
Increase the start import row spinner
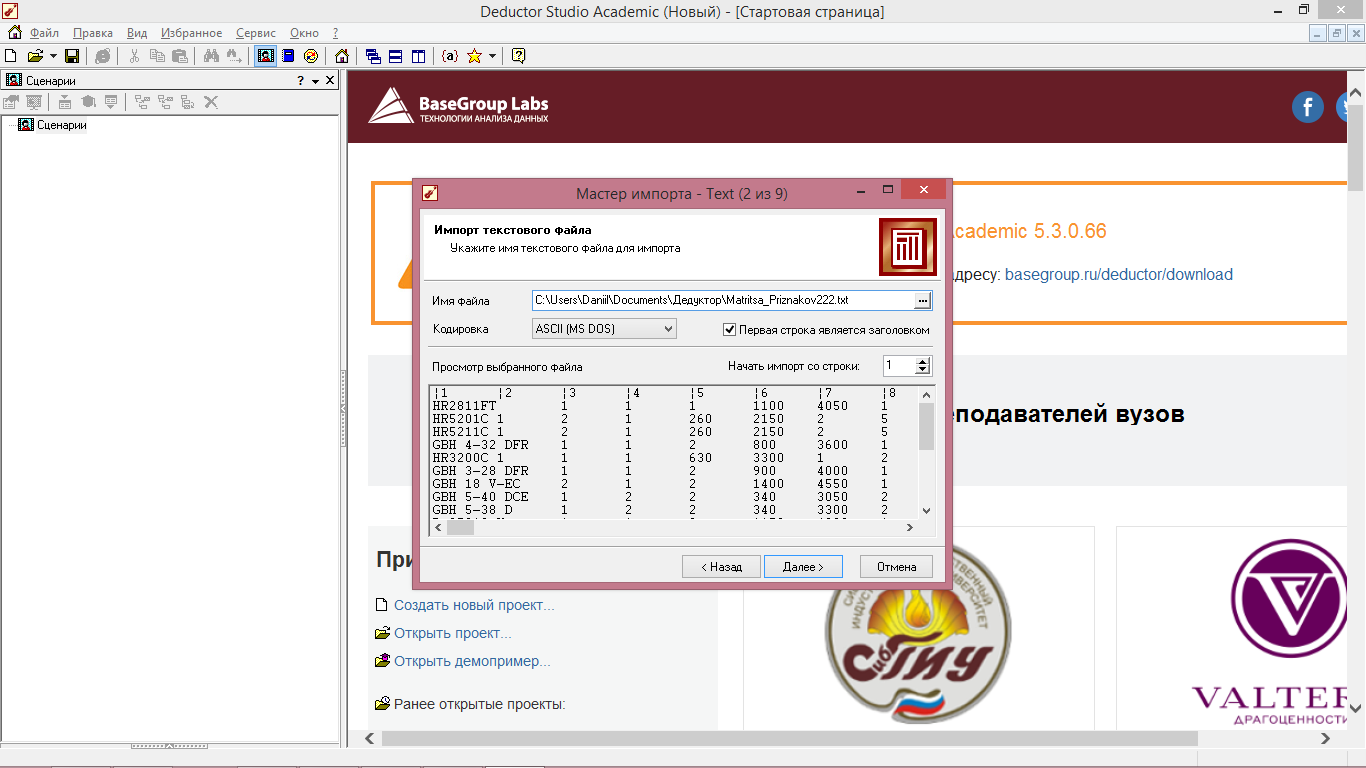(x=923, y=362)
